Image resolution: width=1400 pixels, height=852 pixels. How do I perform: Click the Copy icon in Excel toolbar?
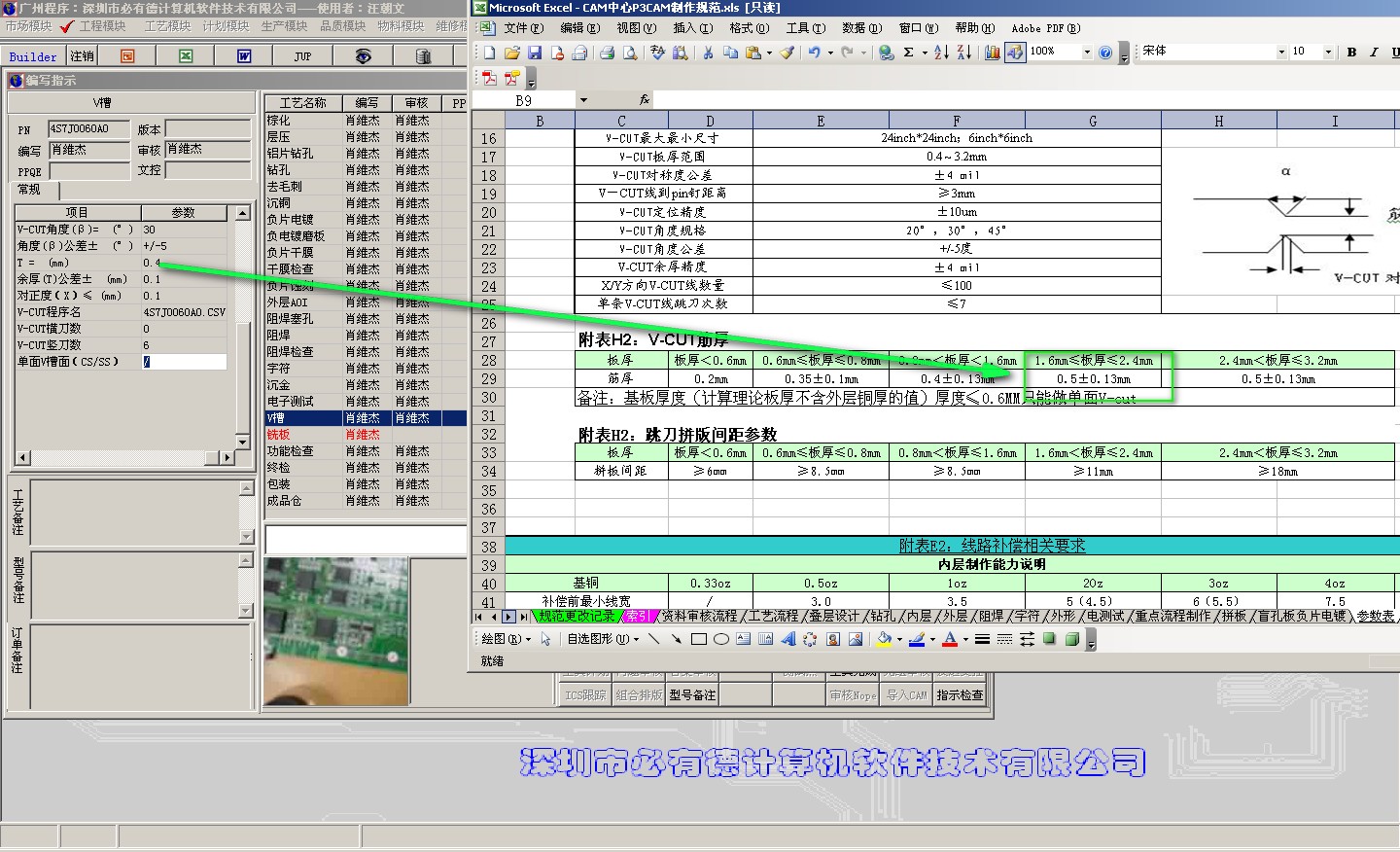(730, 53)
